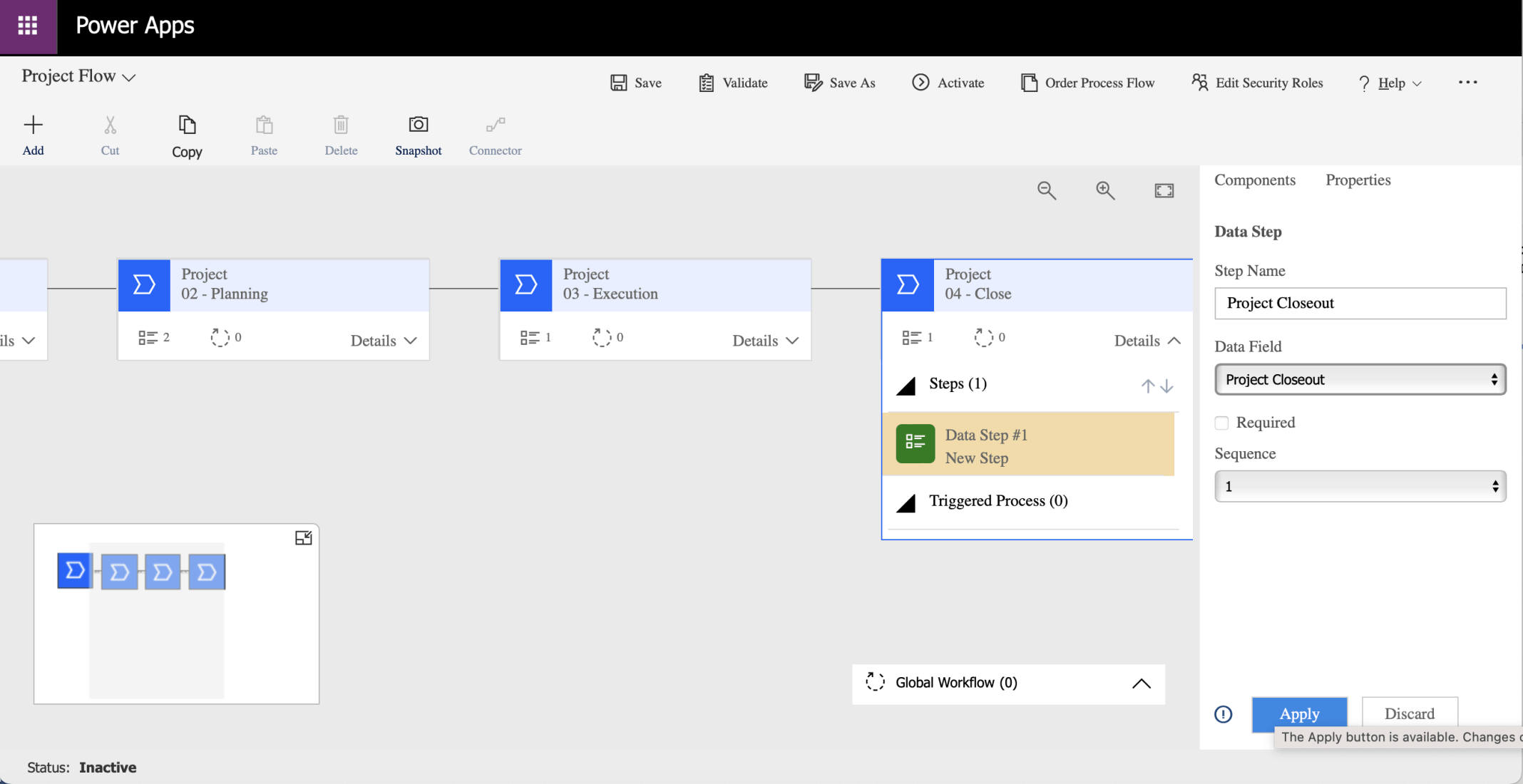Switch to the Properties tab

tap(1358, 180)
